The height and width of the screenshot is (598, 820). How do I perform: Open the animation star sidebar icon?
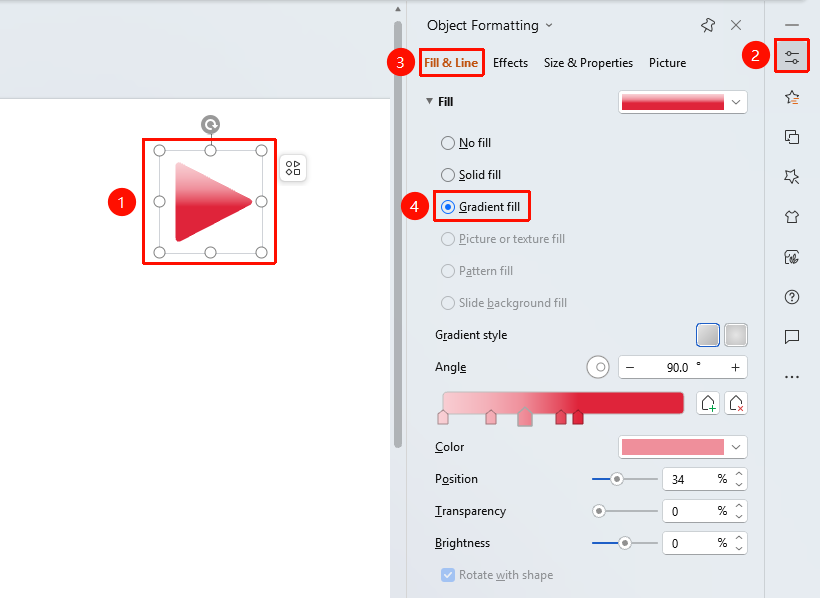point(792,97)
